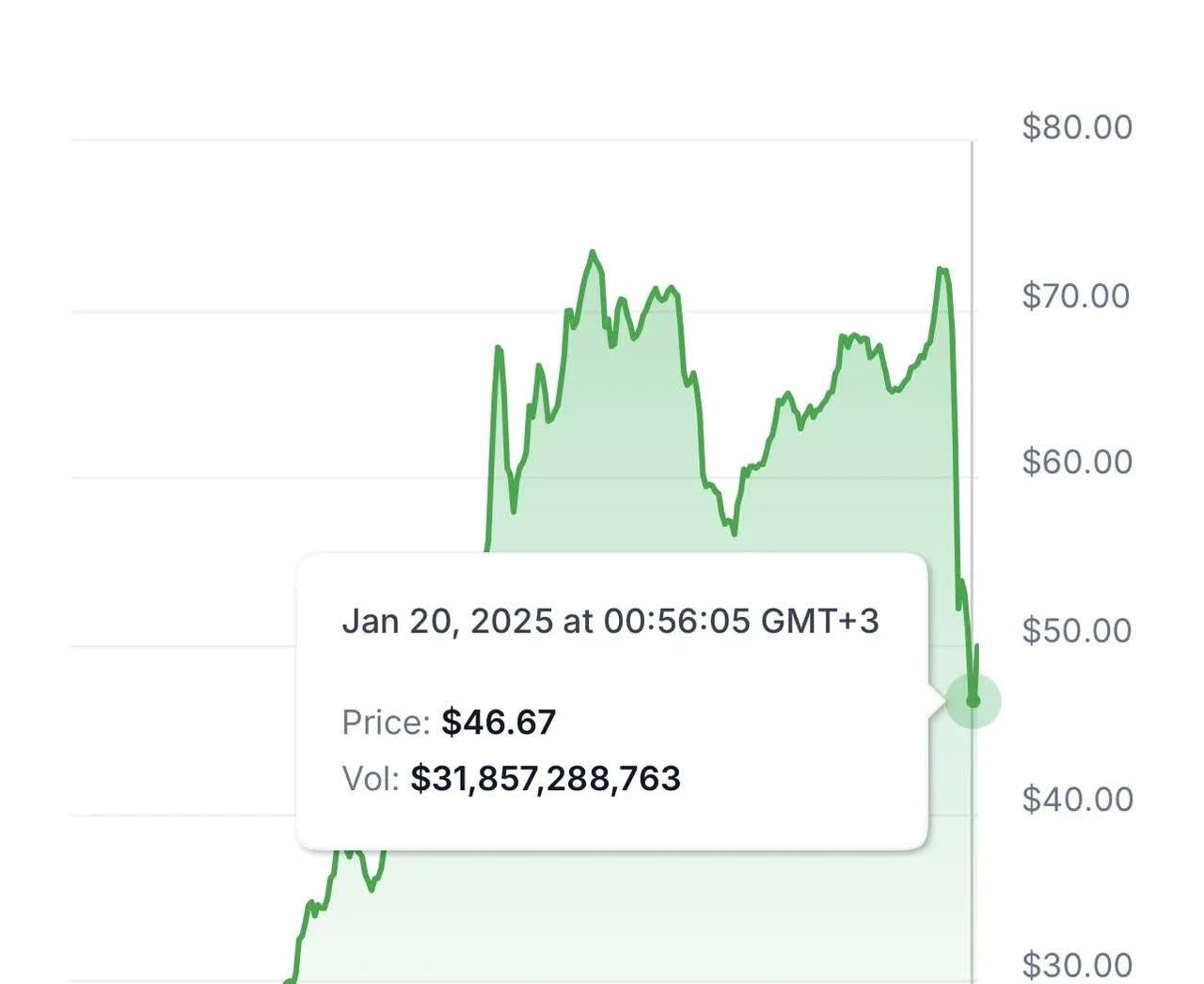Click the price trough near $57 mid-chart

click(733, 532)
